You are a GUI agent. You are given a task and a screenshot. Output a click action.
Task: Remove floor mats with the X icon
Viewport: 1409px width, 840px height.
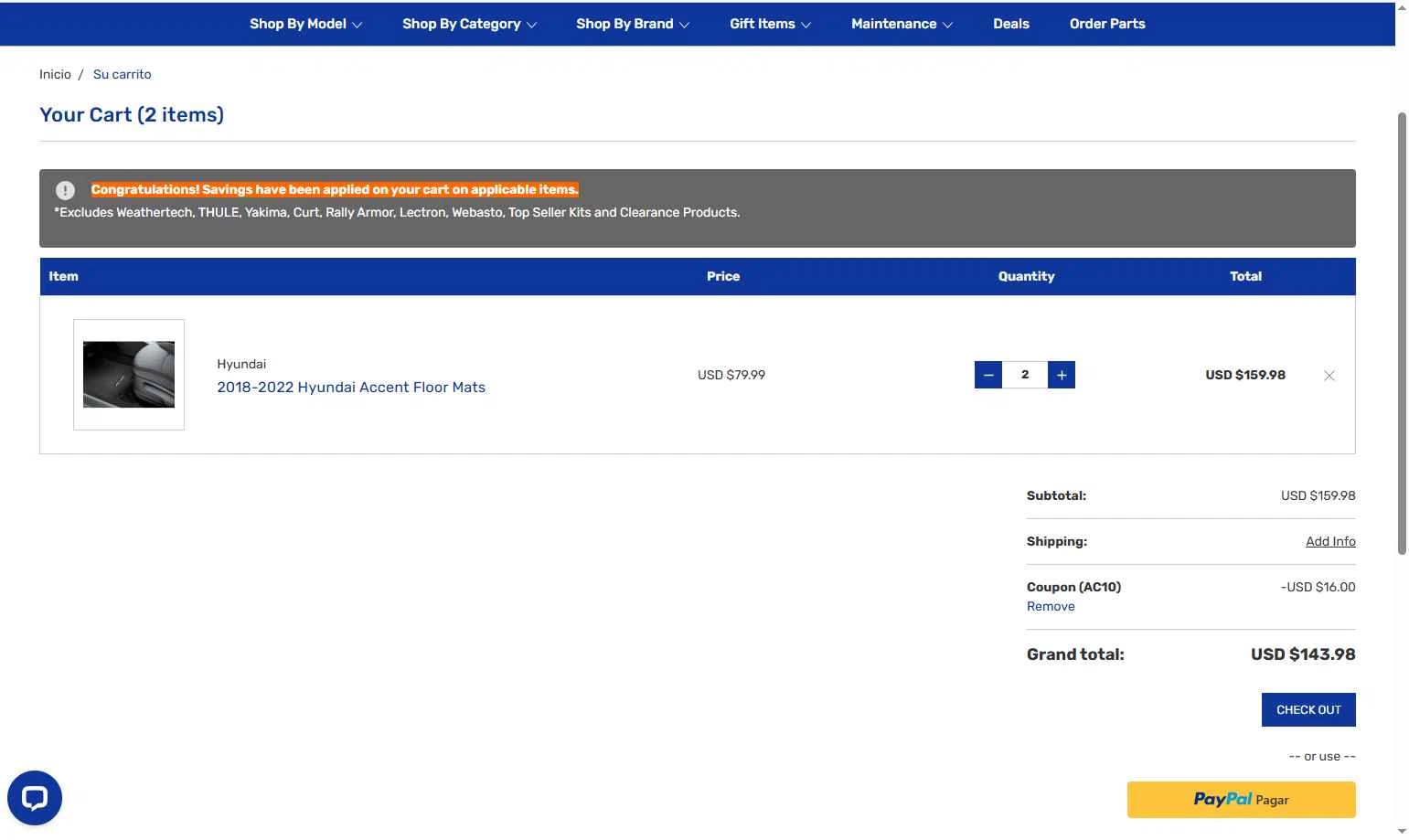[1329, 376]
